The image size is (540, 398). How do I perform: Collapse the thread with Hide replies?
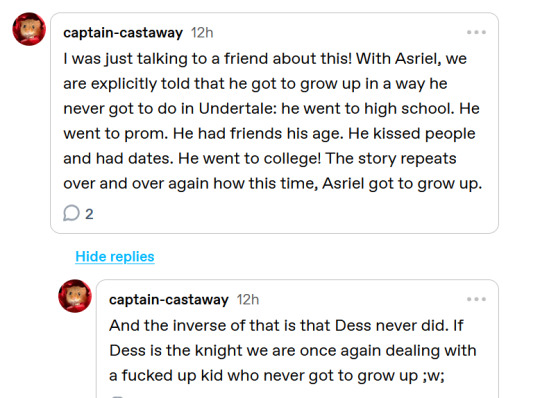point(115,257)
